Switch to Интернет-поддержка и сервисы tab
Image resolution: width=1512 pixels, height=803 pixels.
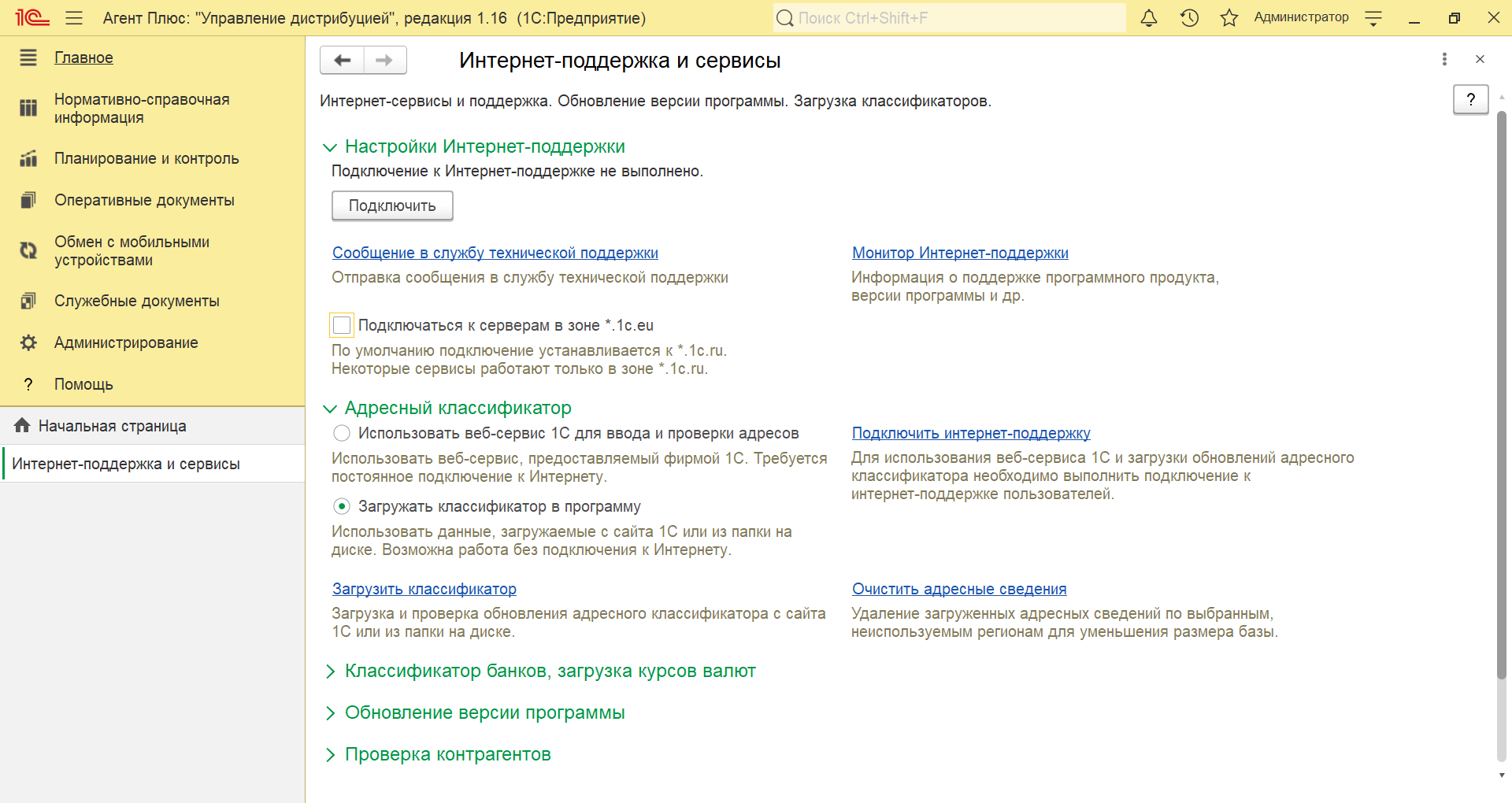pyautogui.click(x=153, y=464)
